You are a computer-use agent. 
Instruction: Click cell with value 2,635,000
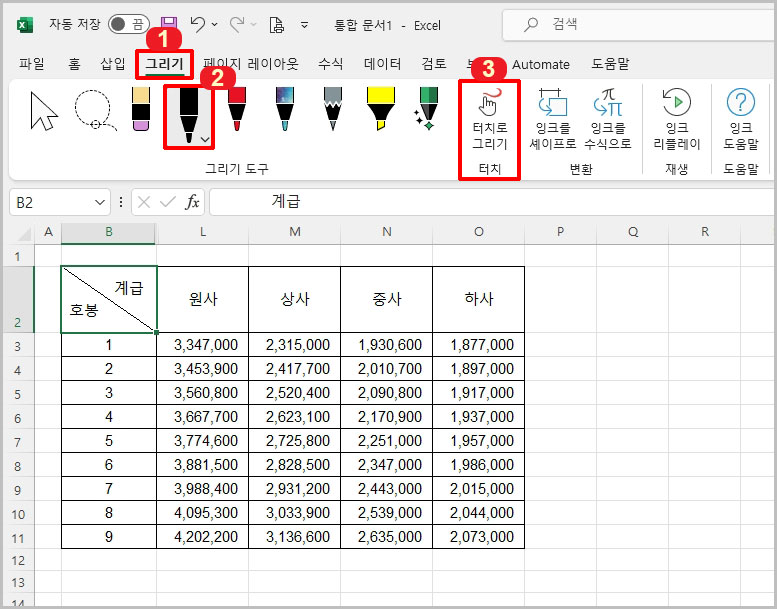[387, 537]
